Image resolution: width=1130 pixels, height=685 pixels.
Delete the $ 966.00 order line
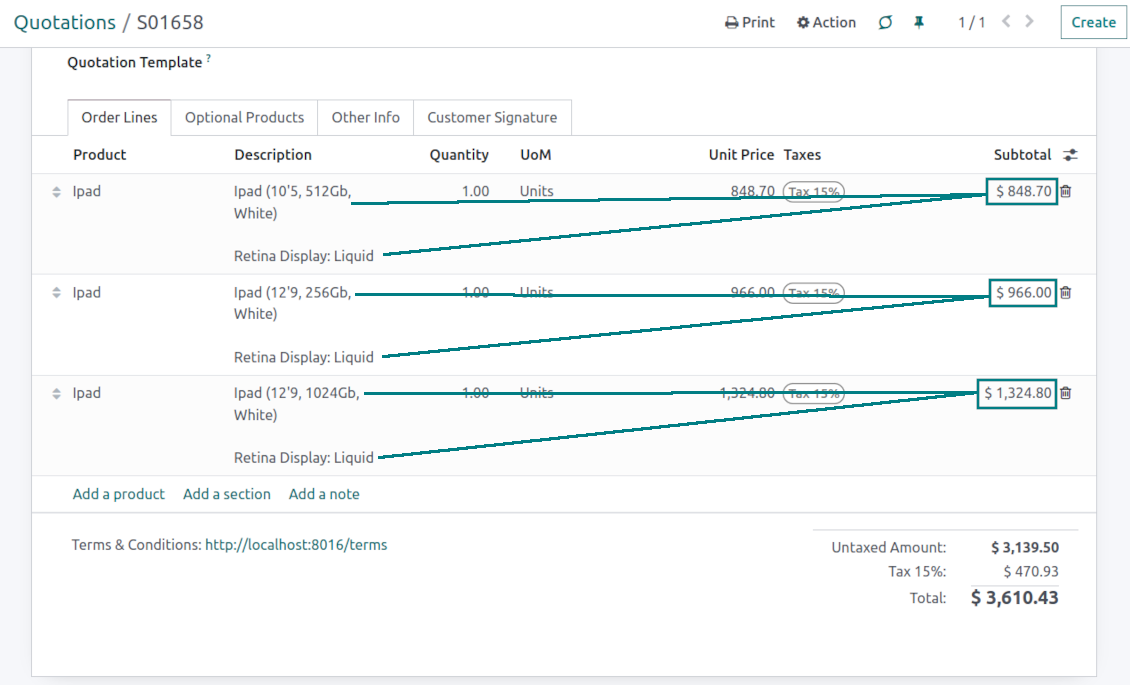[x=1066, y=292]
